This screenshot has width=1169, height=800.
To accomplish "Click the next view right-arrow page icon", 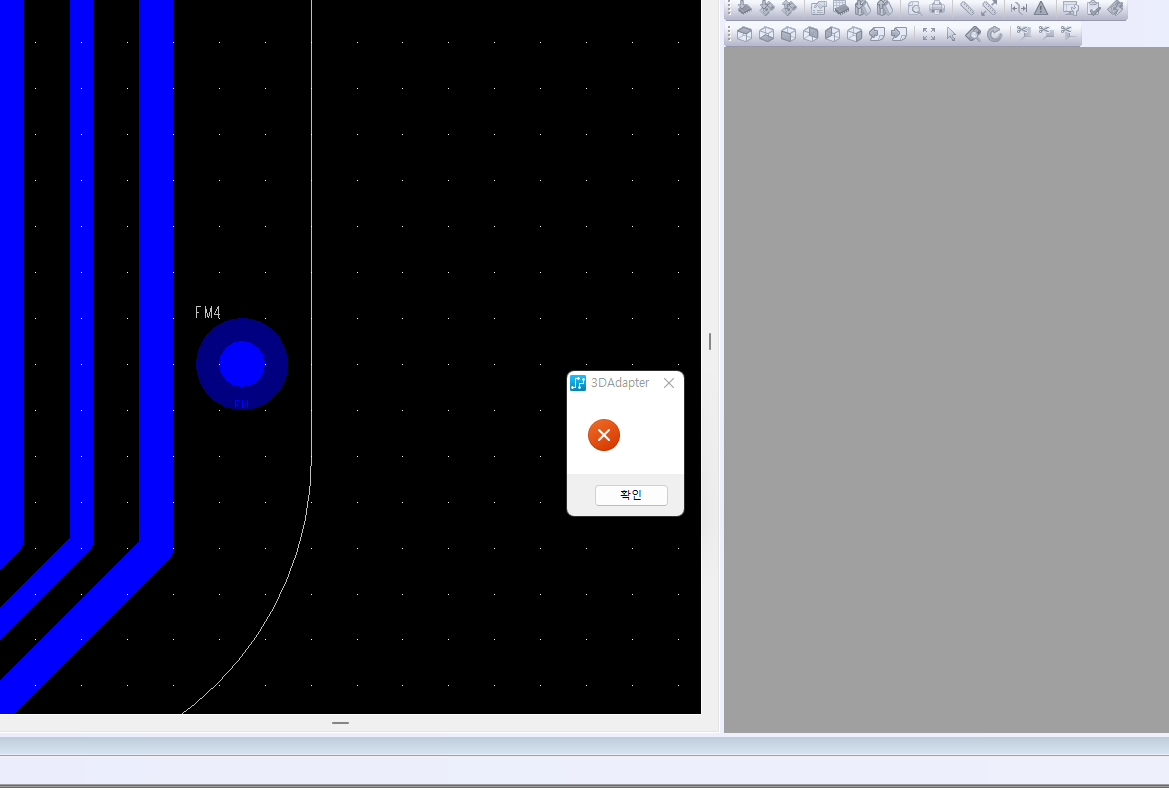I will point(899,34).
